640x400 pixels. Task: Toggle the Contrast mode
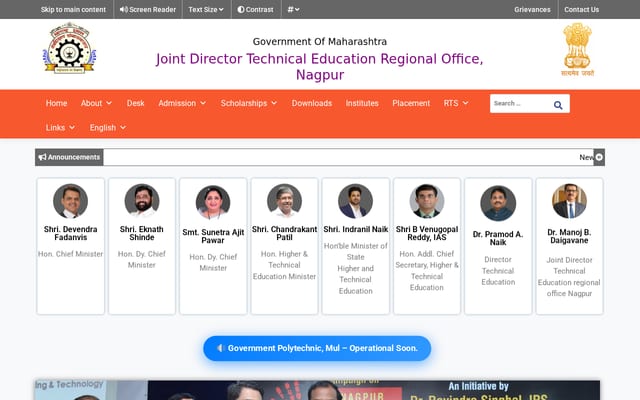256,9
